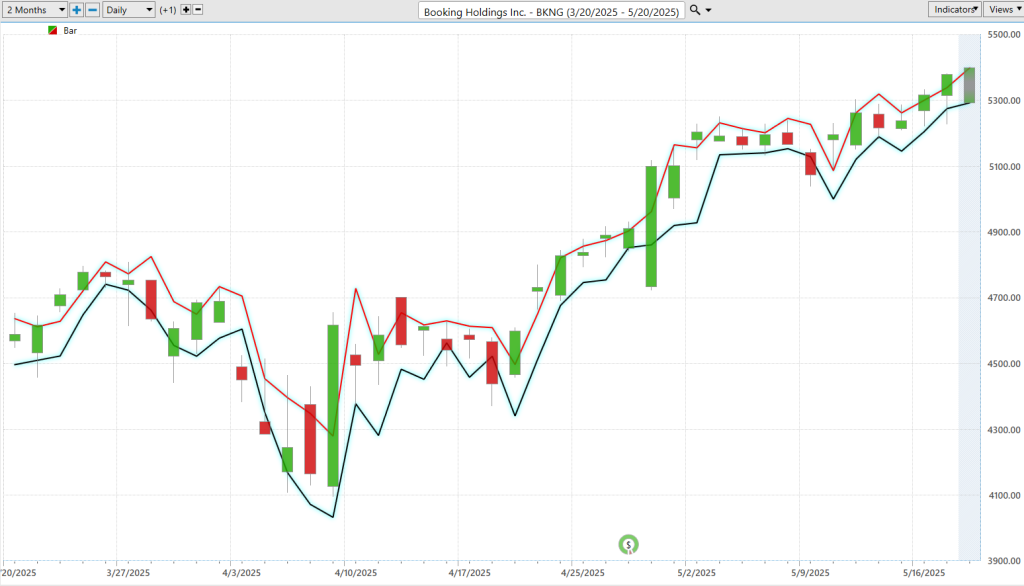Click the 5100.00 price axis label

(1004, 167)
